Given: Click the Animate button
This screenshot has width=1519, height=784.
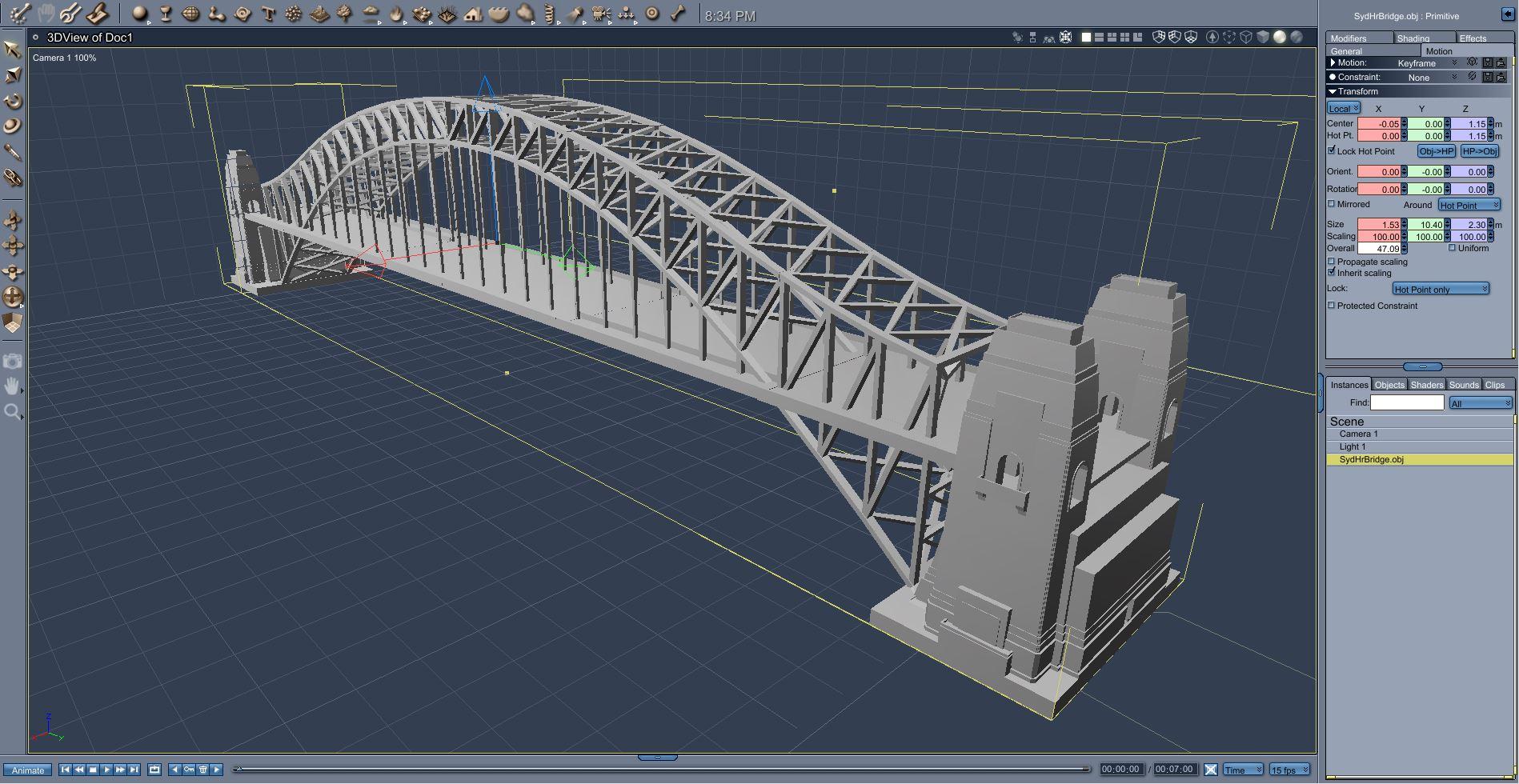Looking at the screenshot, I should point(28,770).
